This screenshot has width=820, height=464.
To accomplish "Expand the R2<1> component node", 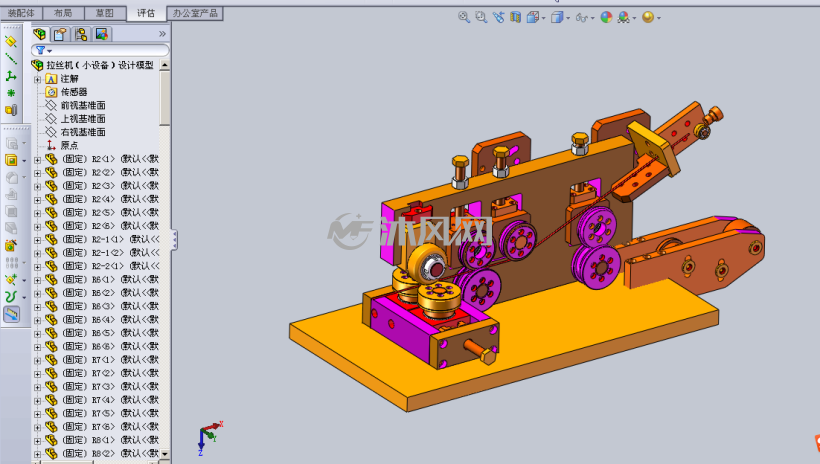I will 38,159.
